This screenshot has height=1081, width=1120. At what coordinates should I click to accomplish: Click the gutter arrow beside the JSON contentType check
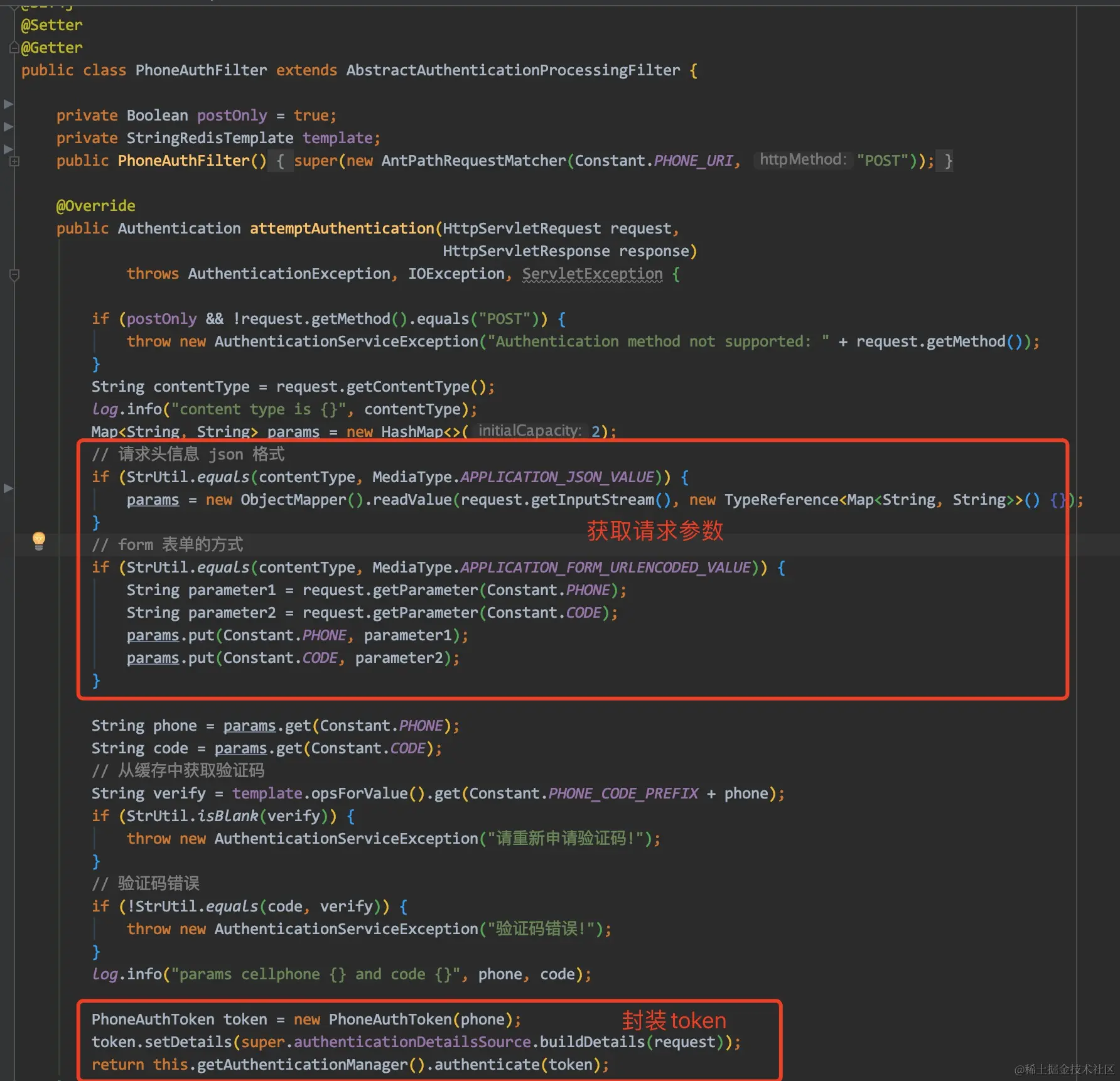8,488
